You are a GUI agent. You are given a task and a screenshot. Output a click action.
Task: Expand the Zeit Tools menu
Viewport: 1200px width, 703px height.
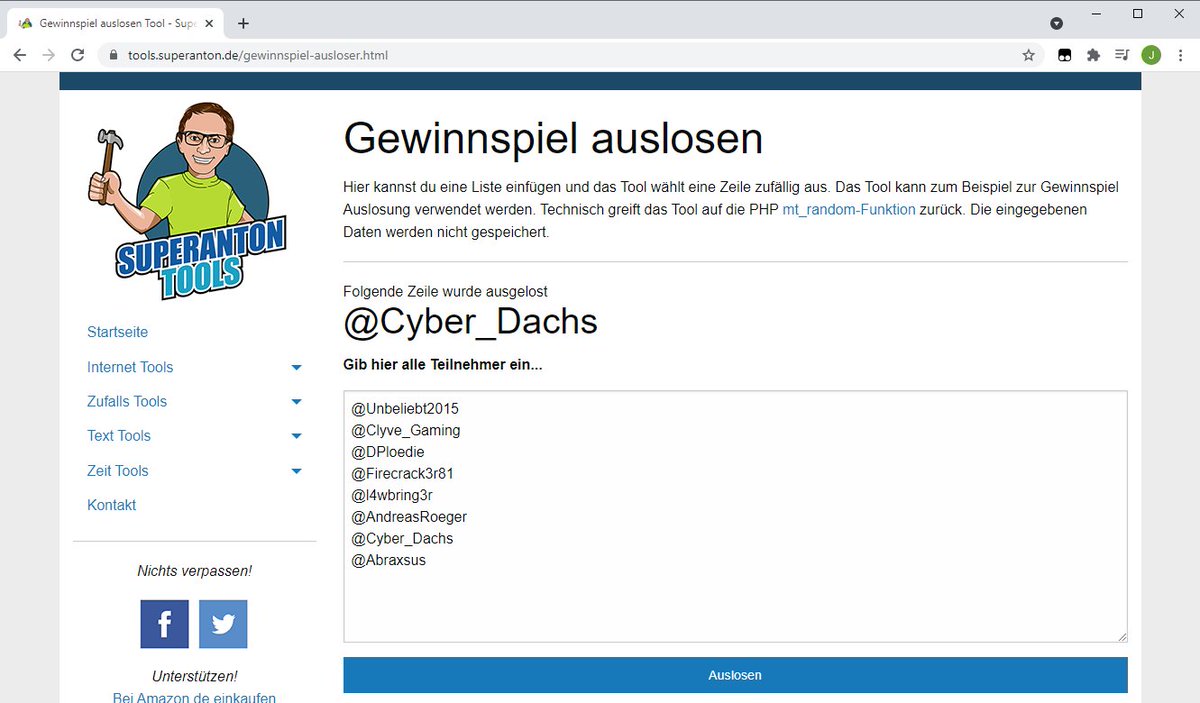[117, 470]
